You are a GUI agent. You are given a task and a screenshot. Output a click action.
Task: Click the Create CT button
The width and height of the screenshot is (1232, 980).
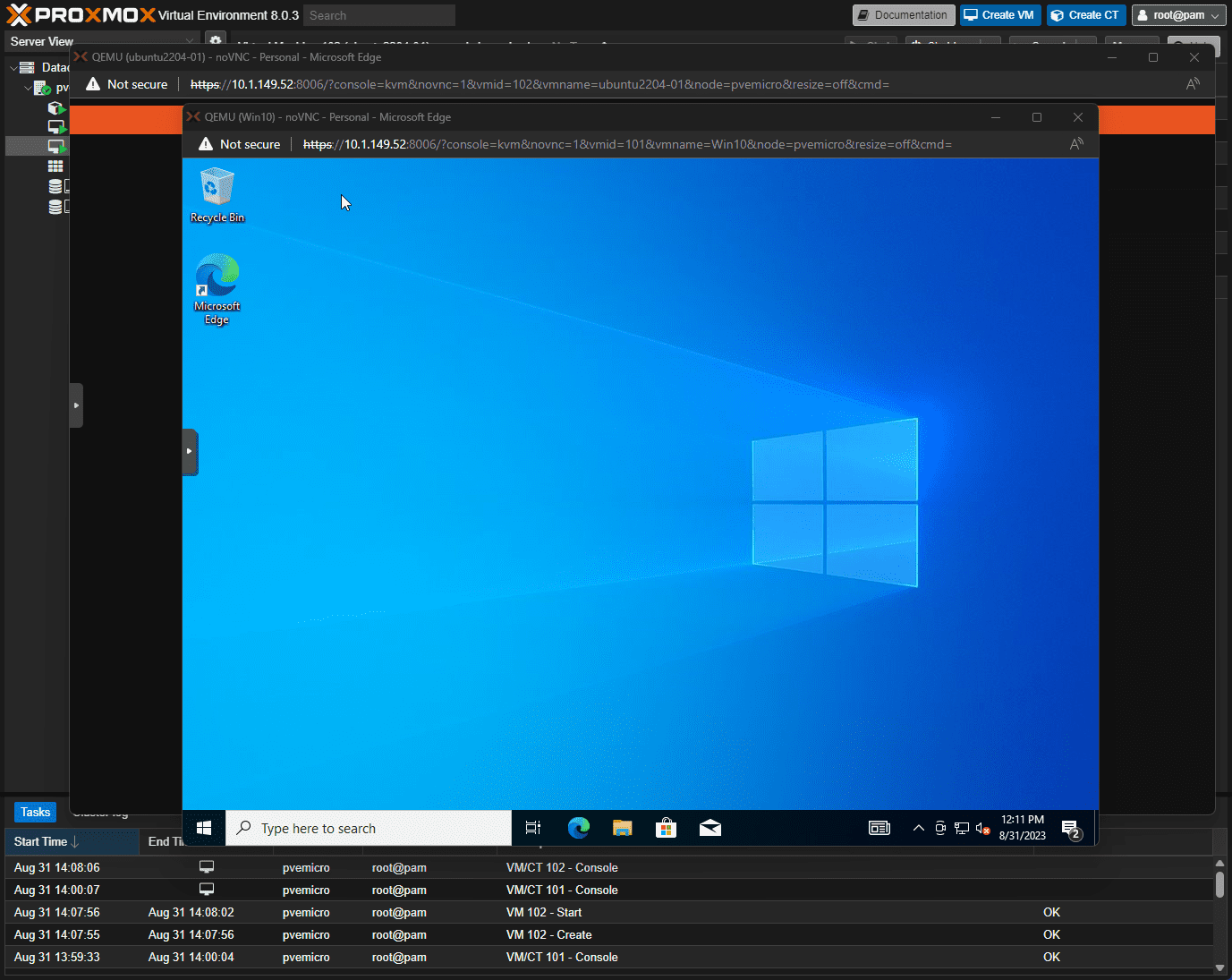[1085, 15]
